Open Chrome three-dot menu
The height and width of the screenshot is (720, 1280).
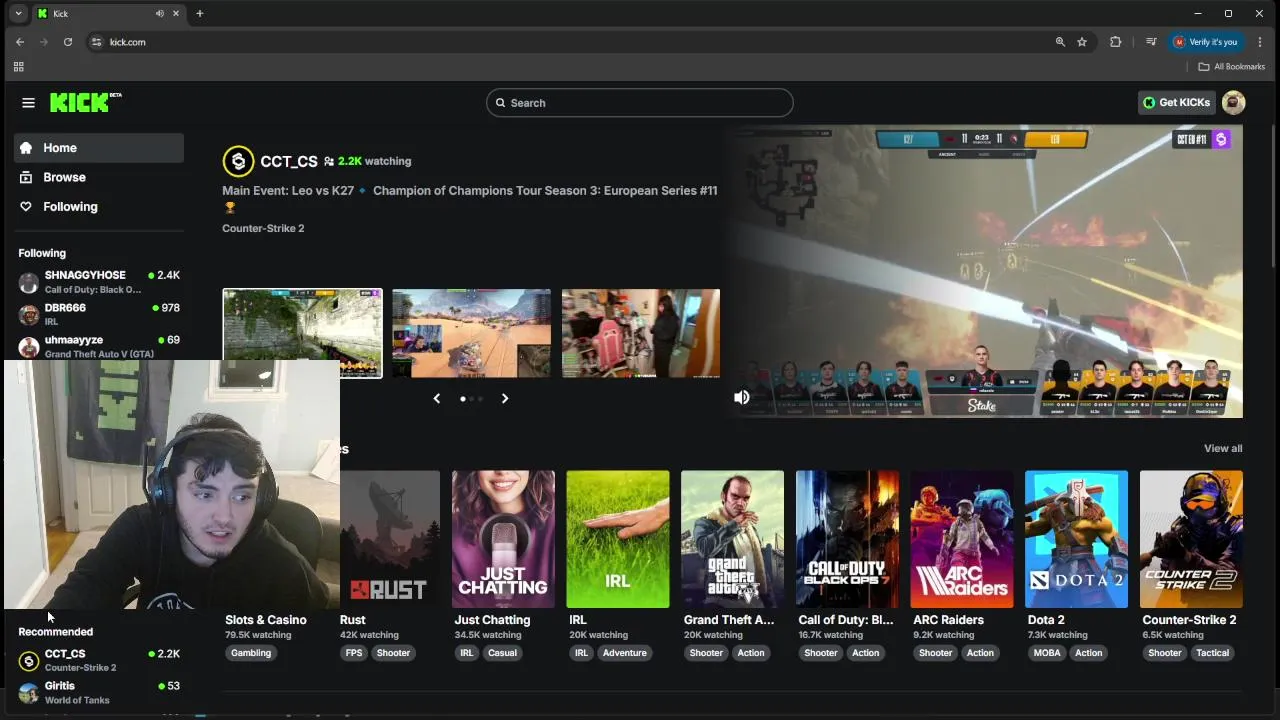pos(1260,42)
